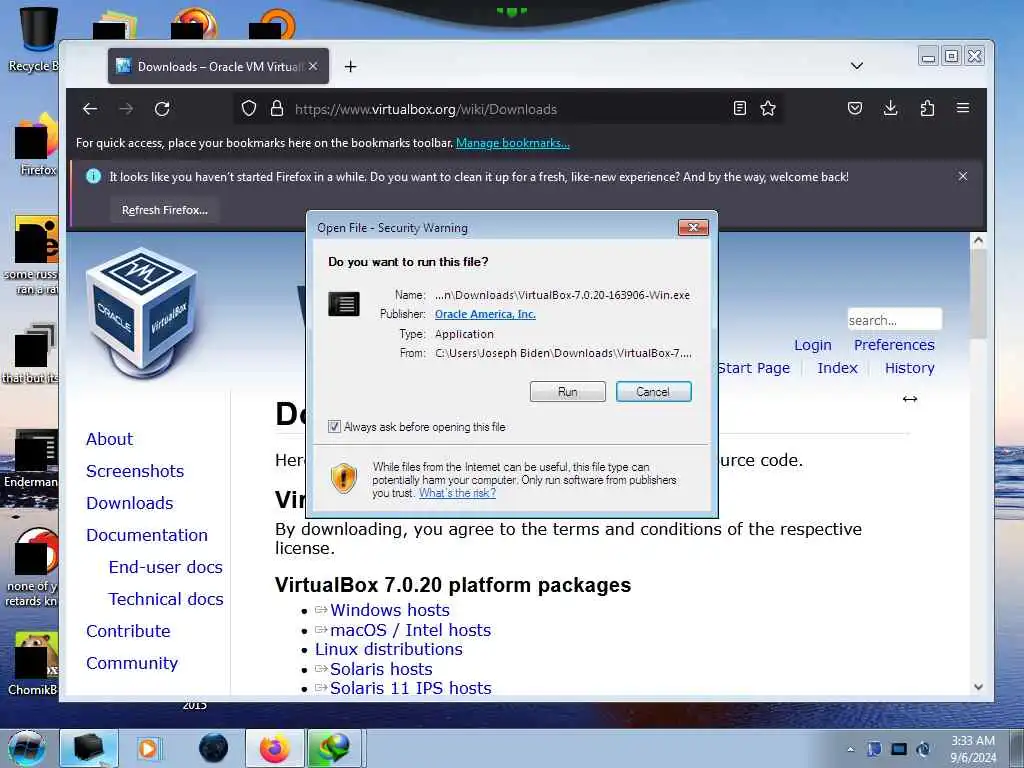The image size is (1024, 768).
Task: Toggle reader view icon in address bar
Action: (x=739, y=108)
